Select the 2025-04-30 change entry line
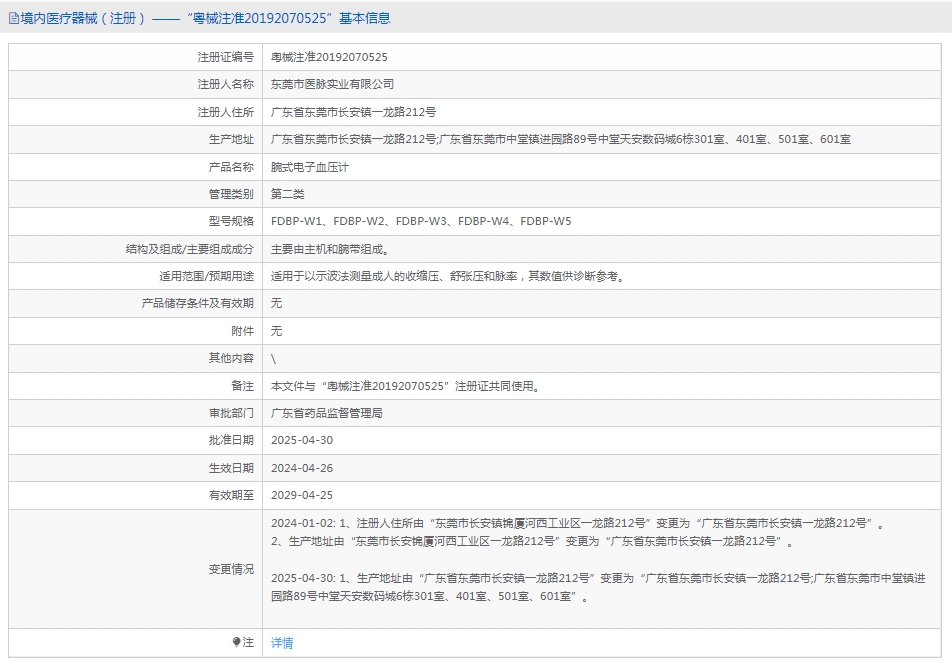 (x=598, y=587)
